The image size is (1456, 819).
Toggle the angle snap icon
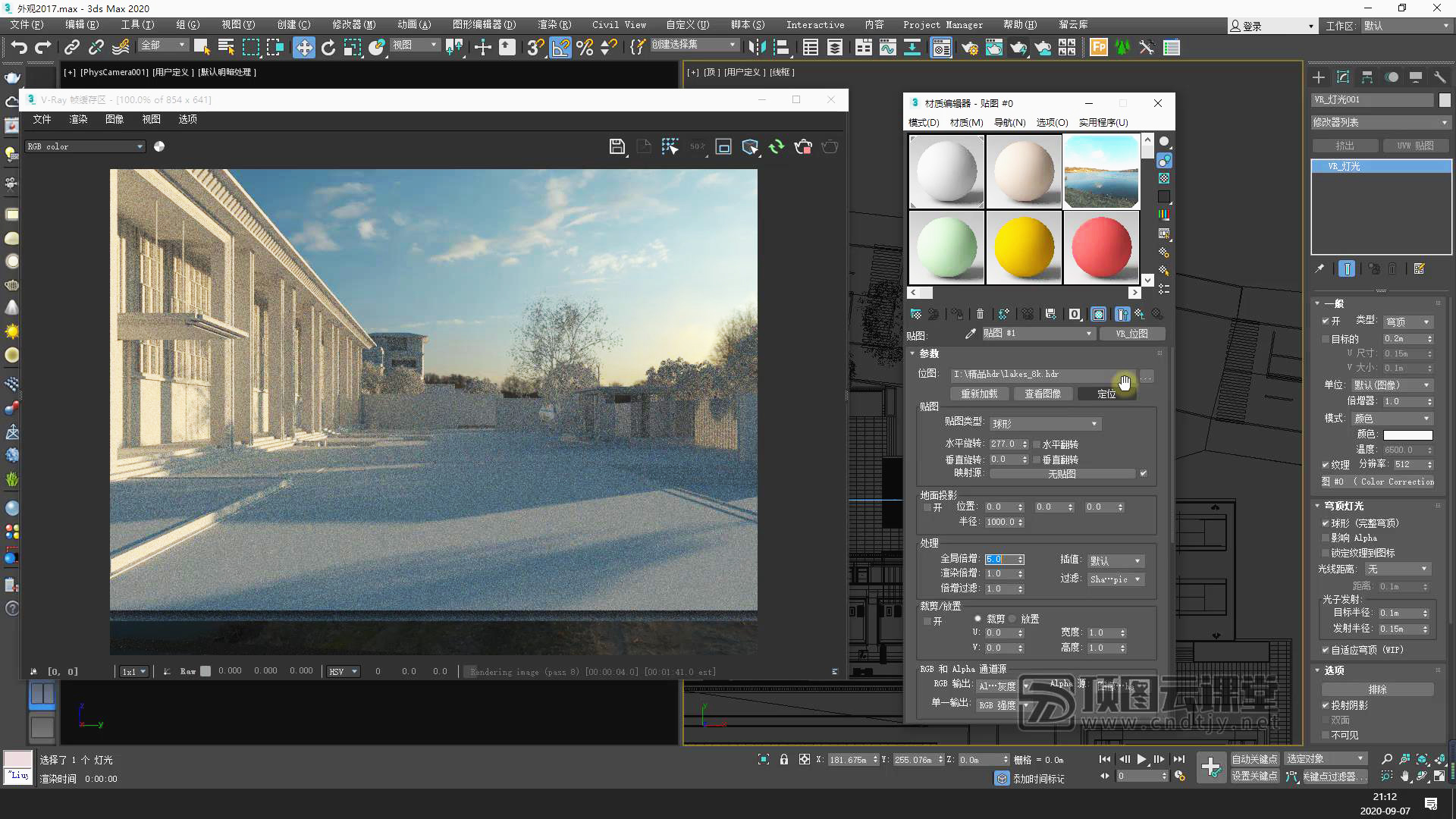pos(560,47)
